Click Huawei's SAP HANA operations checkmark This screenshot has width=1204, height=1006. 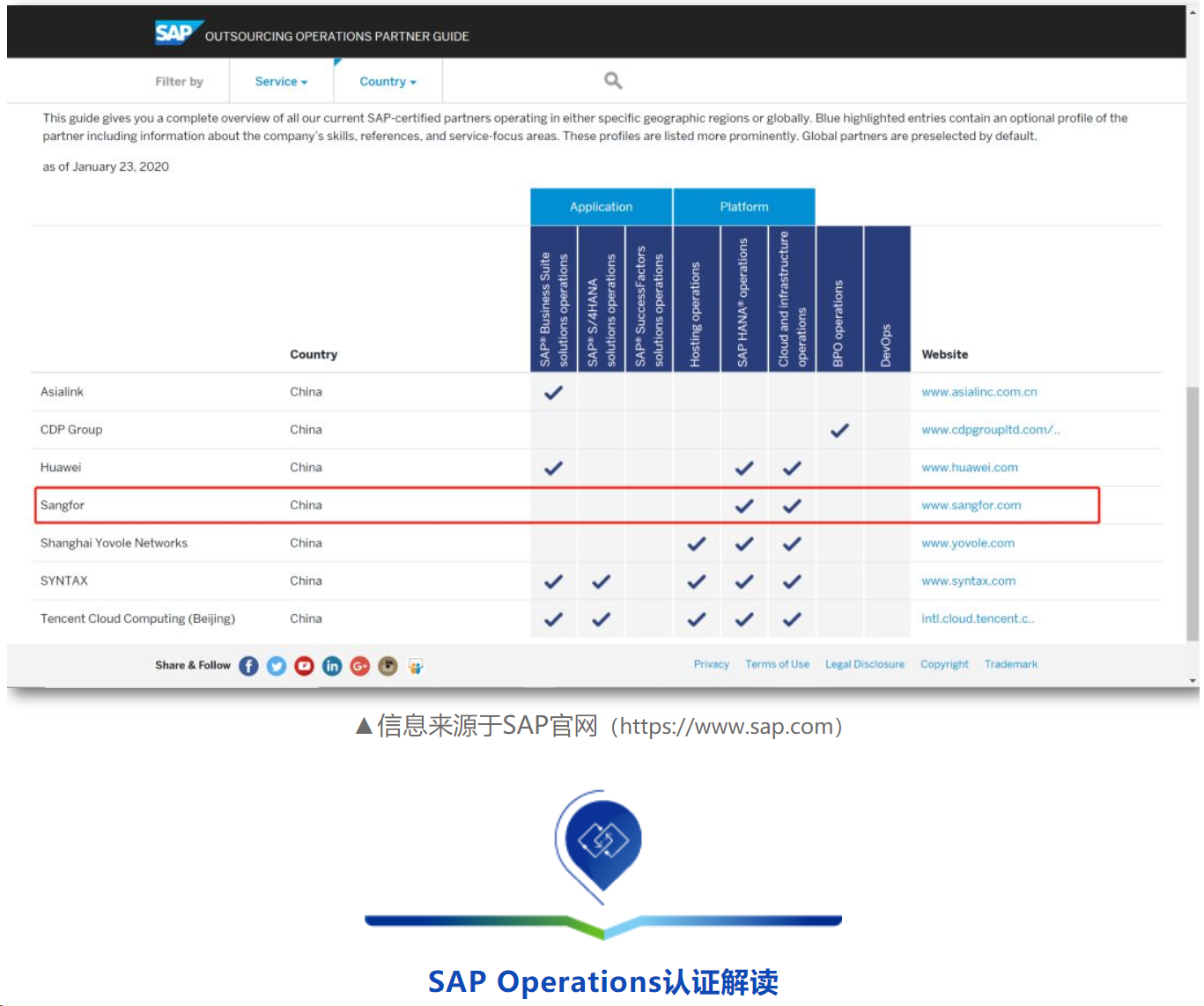coord(744,469)
